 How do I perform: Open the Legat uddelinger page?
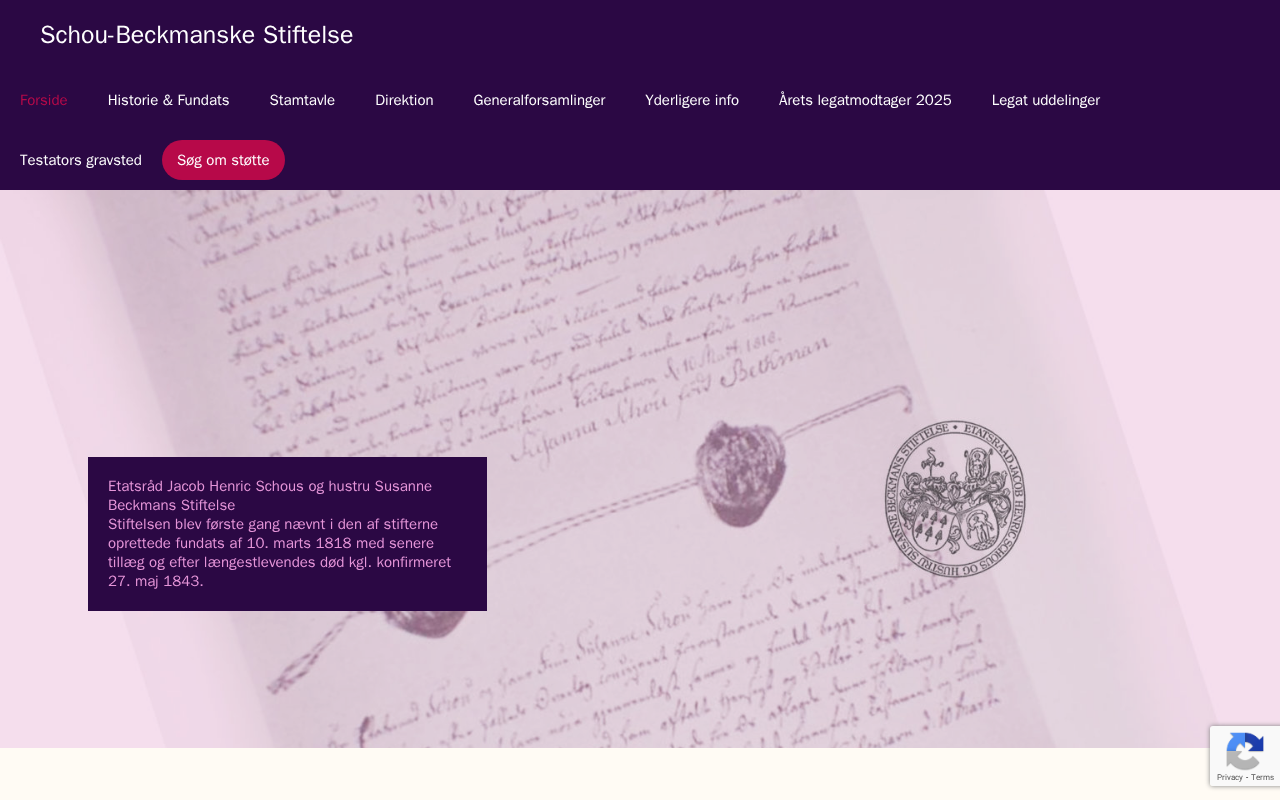(x=1046, y=100)
